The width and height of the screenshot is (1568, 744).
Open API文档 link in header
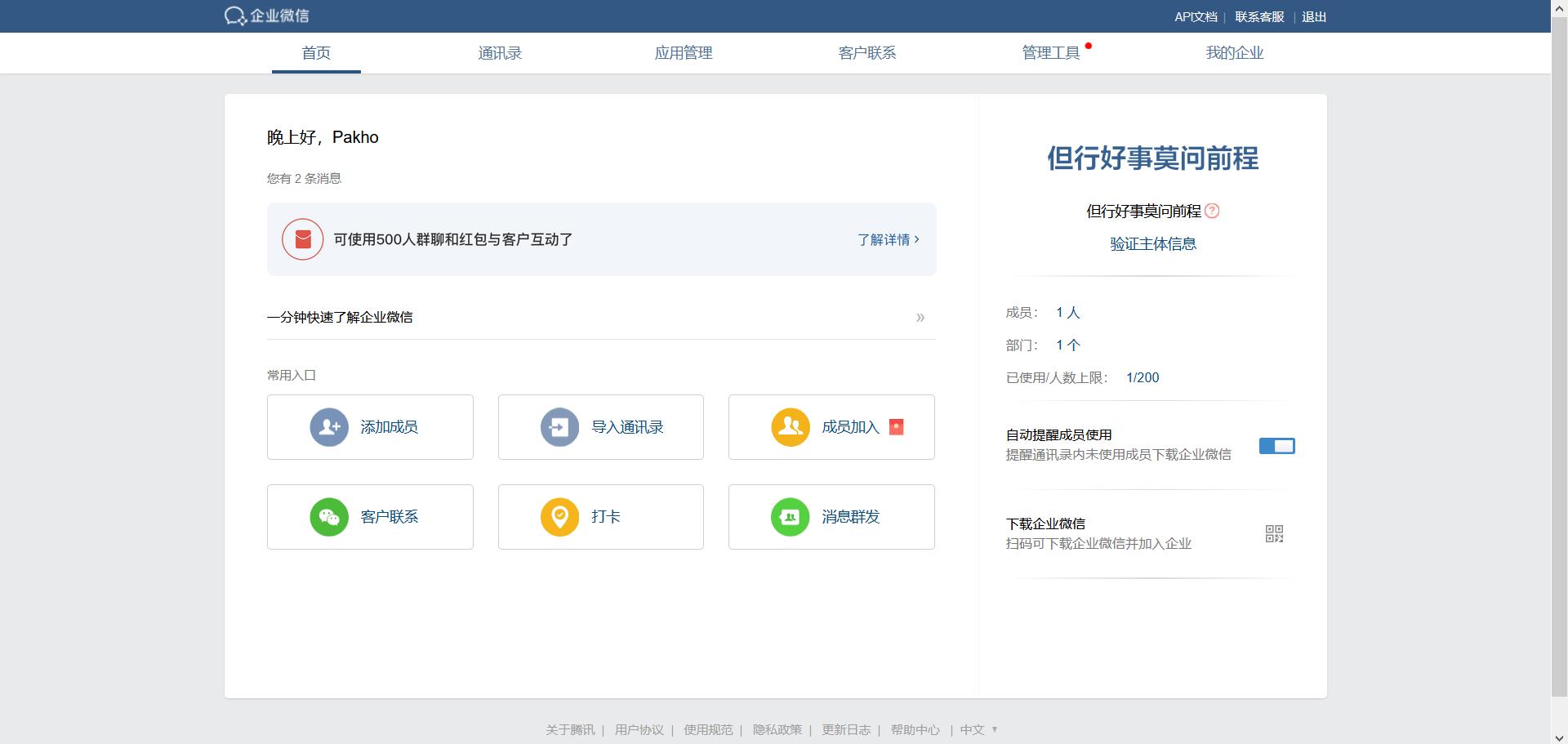tap(1196, 16)
